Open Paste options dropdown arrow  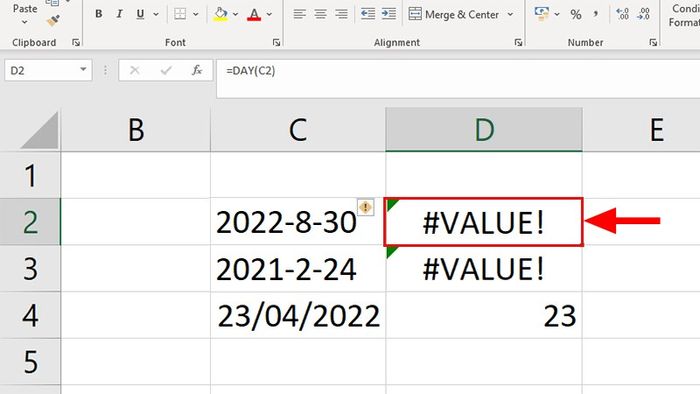(25, 22)
